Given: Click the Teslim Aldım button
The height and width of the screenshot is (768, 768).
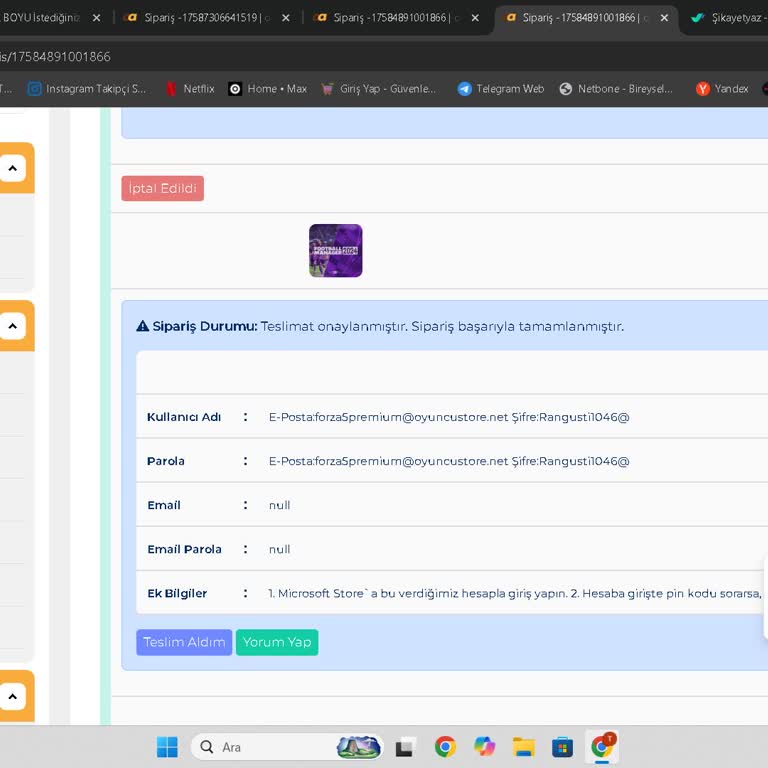Looking at the screenshot, I should click(184, 642).
